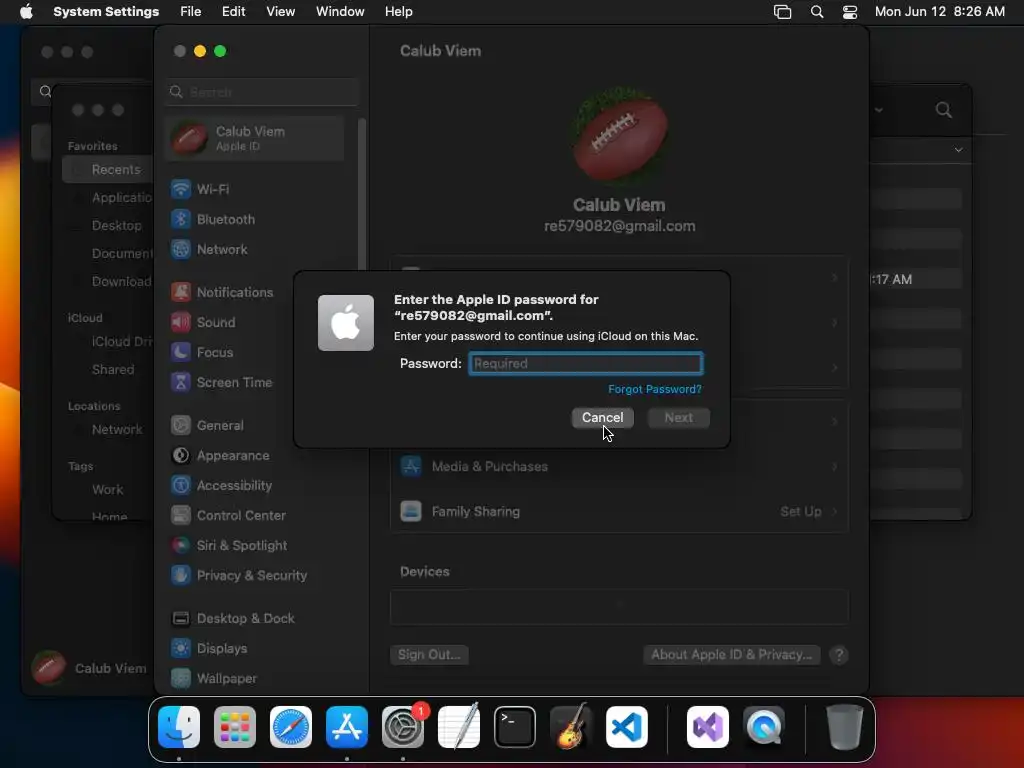The width and height of the screenshot is (1024, 768).
Task: Open Focus moon icon
Action: point(180,352)
